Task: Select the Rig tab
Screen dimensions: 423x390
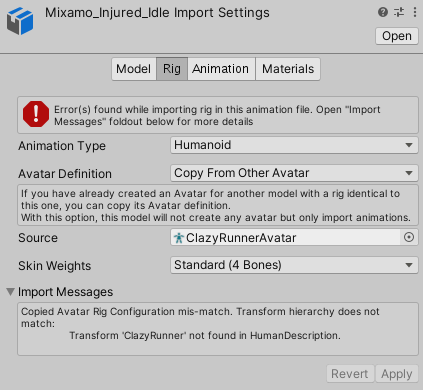Action: [x=172, y=69]
